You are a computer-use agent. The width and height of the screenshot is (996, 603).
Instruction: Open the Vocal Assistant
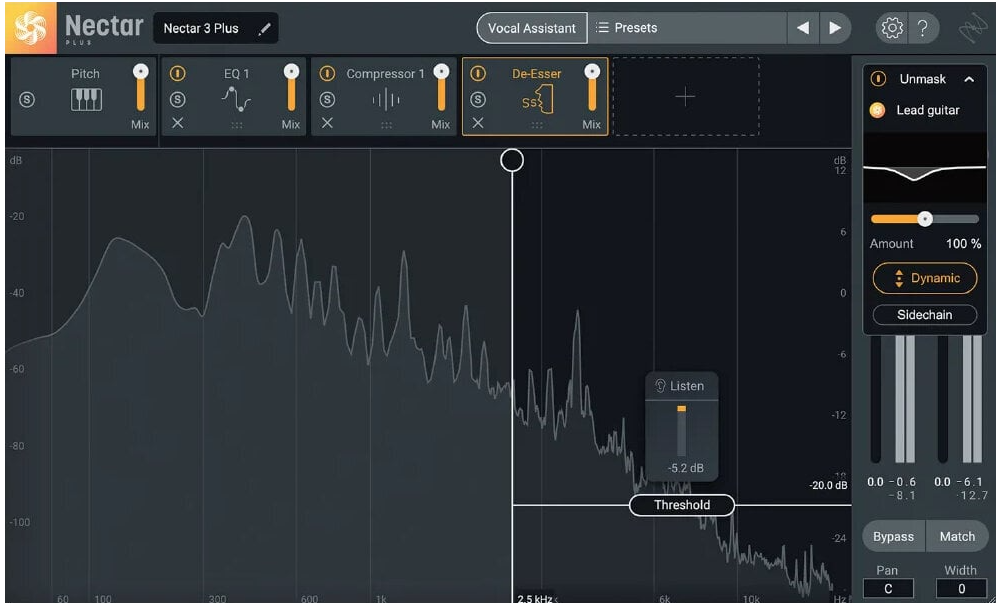pos(531,28)
